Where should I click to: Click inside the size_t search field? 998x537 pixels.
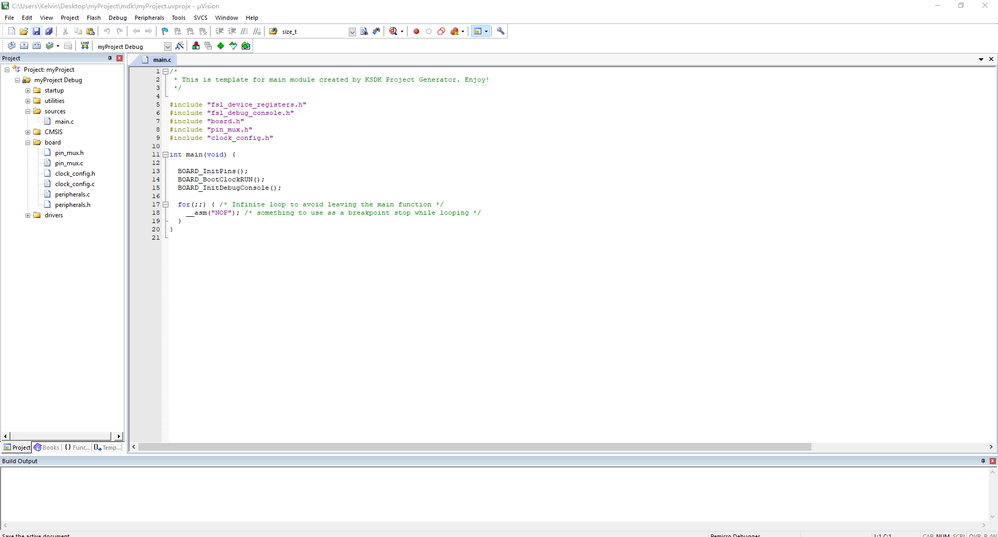(314, 32)
